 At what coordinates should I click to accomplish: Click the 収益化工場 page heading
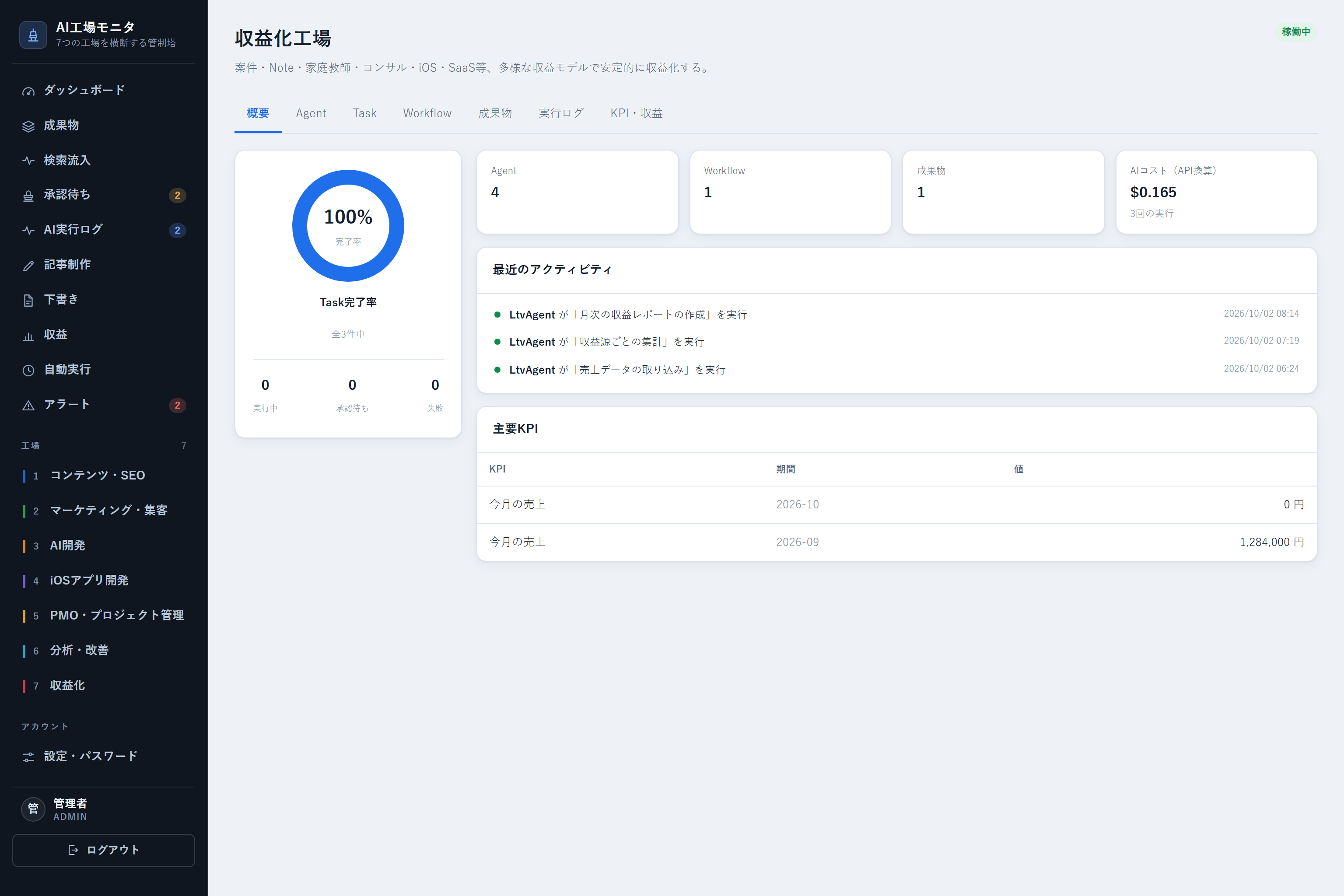pos(283,38)
